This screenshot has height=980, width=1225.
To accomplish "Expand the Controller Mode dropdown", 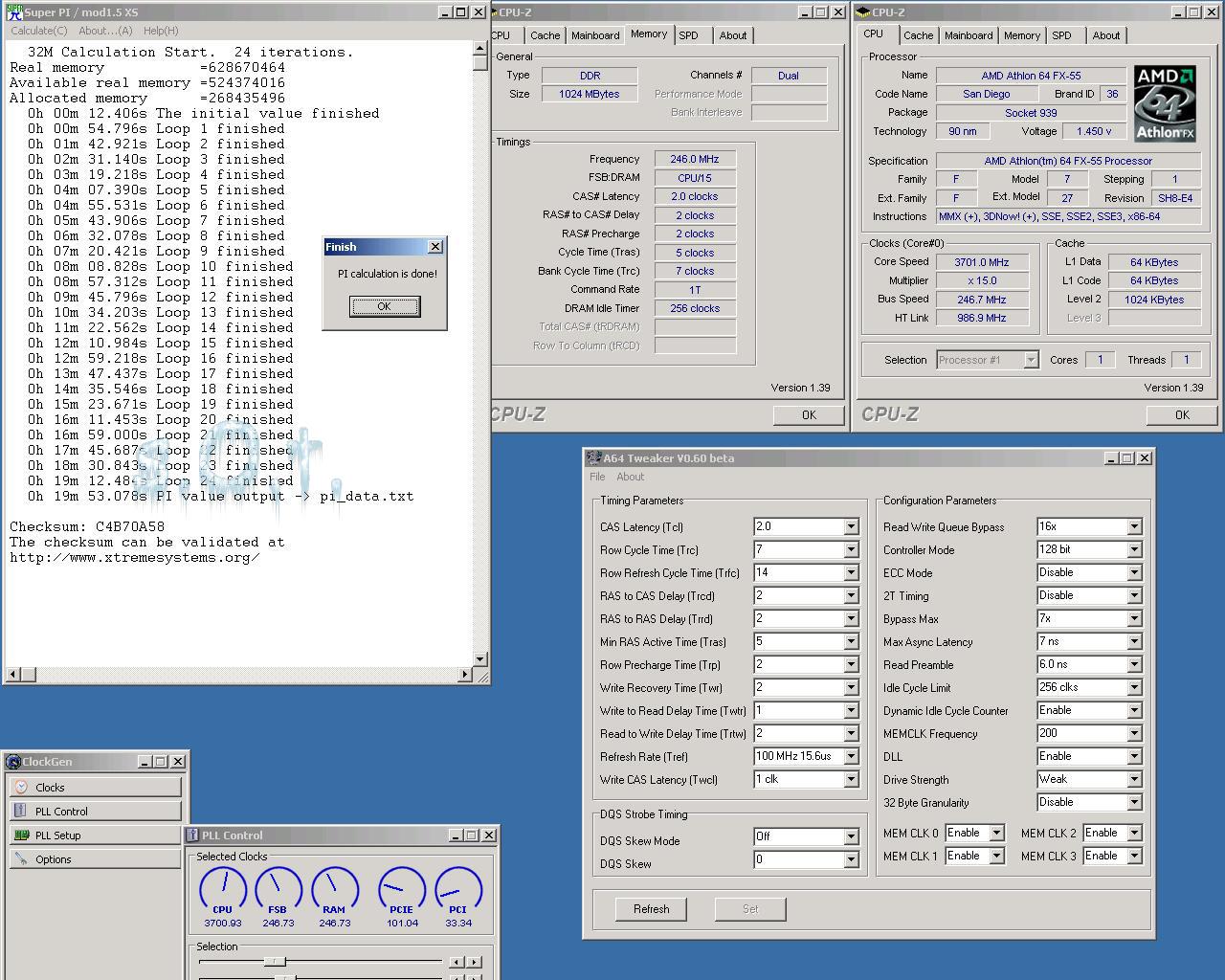I will tap(1134, 549).
